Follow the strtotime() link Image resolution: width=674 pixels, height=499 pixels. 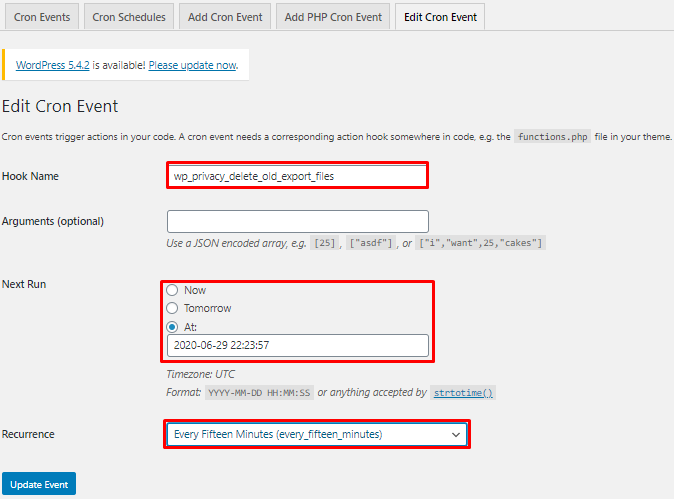pos(463,393)
